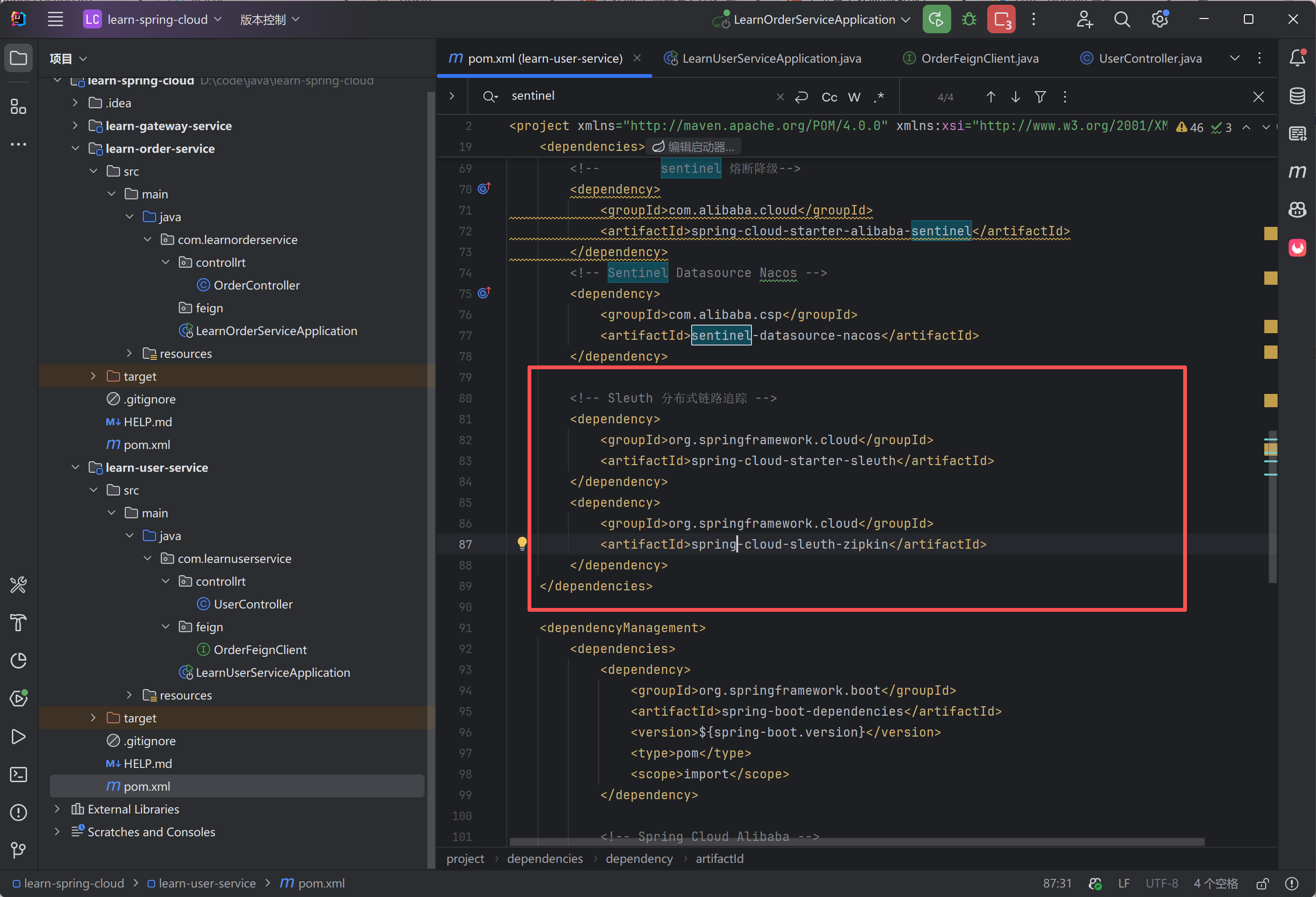Clear the search text field

[780, 97]
